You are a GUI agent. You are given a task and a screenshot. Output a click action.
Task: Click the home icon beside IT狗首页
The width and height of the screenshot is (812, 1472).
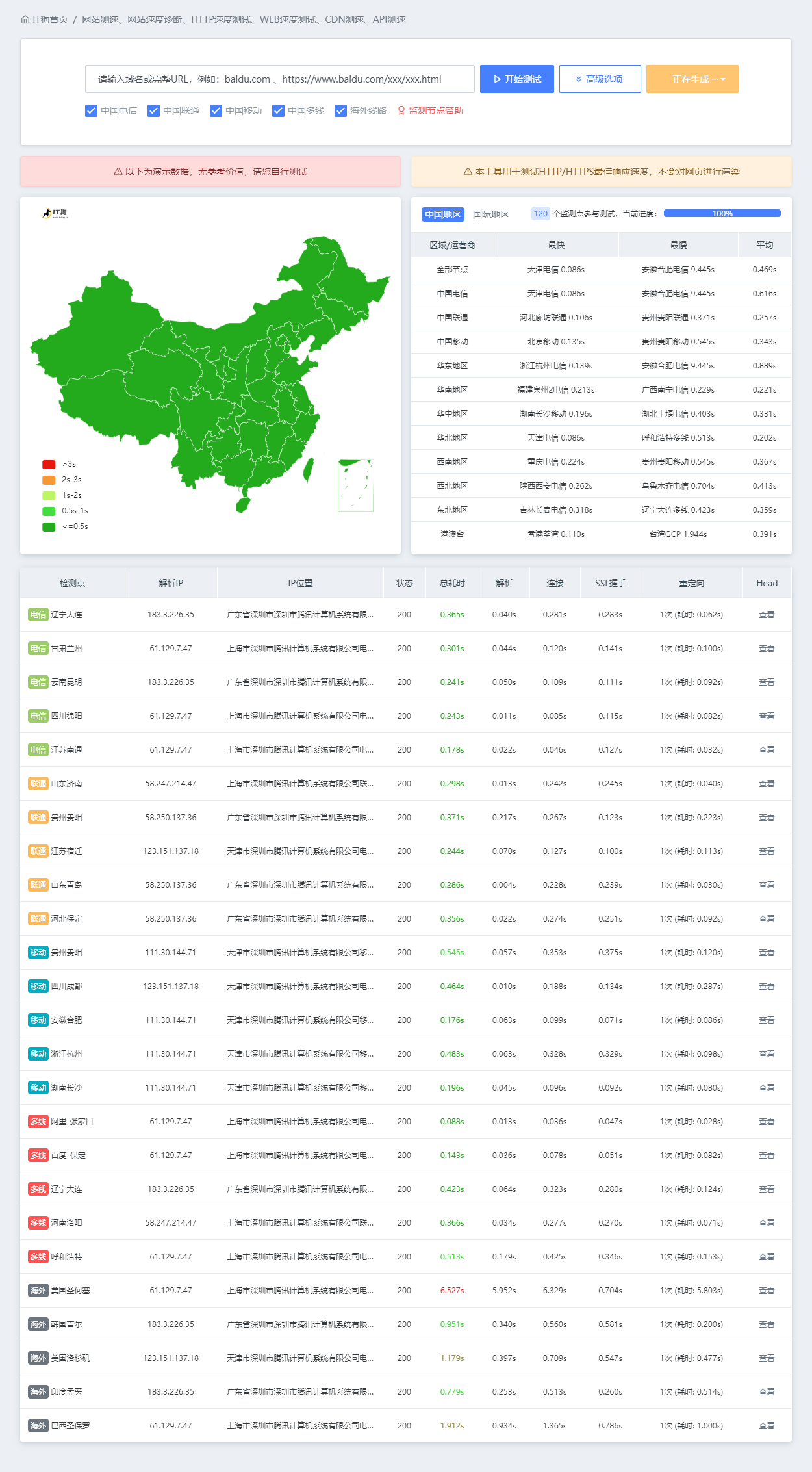tap(25, 19)
